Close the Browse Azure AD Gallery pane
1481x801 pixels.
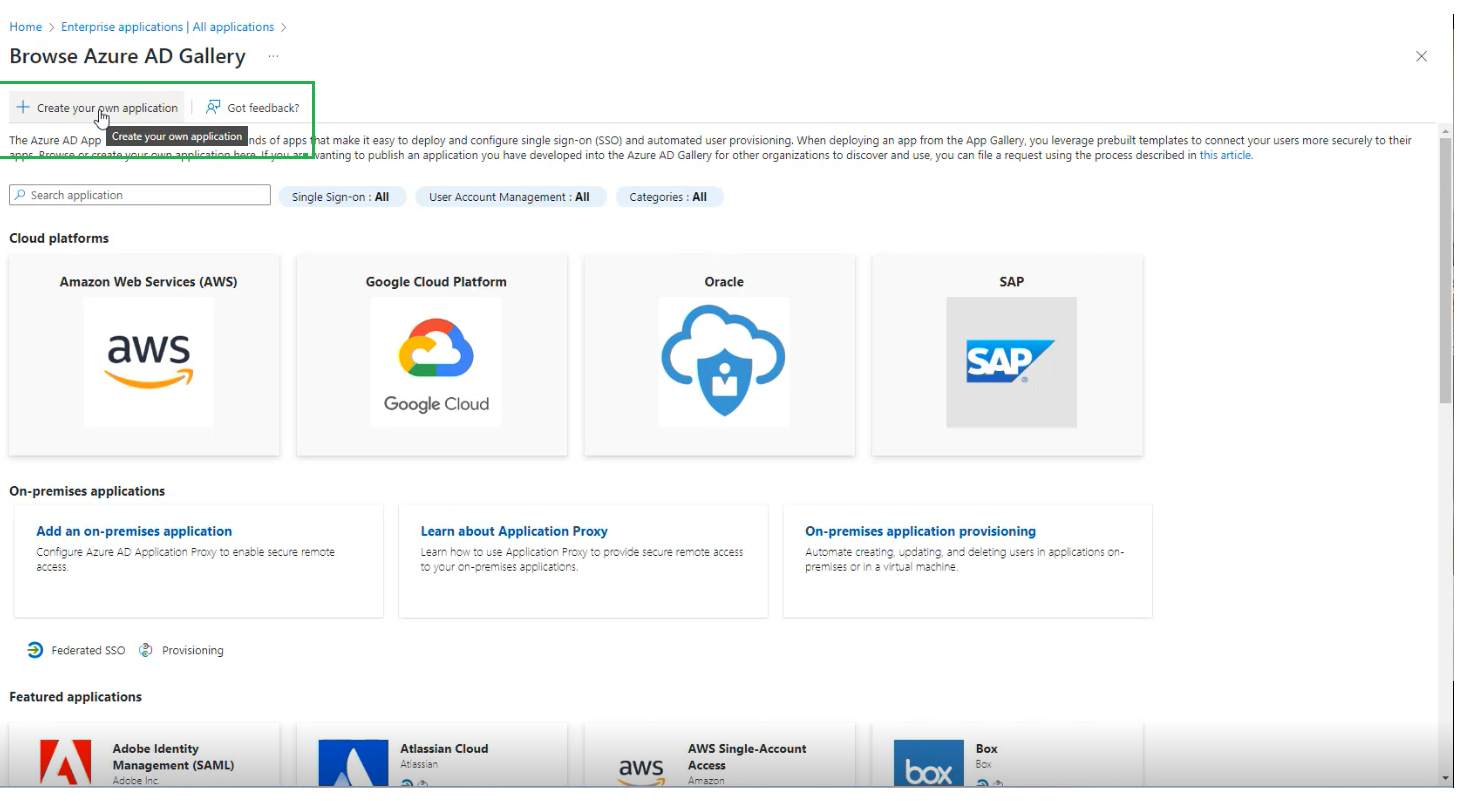point(1421,57)
